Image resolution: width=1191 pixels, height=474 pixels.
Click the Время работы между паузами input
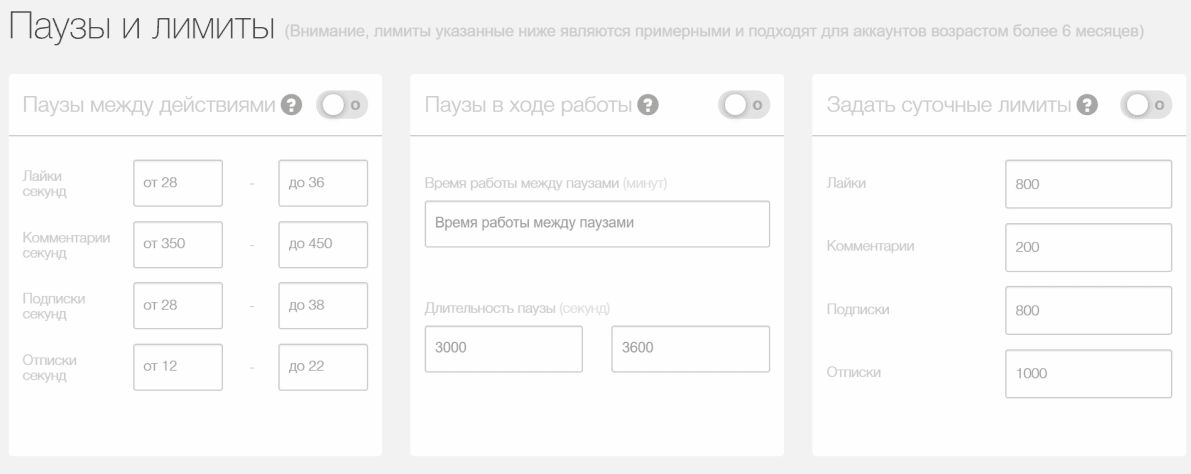click(597, 224)
